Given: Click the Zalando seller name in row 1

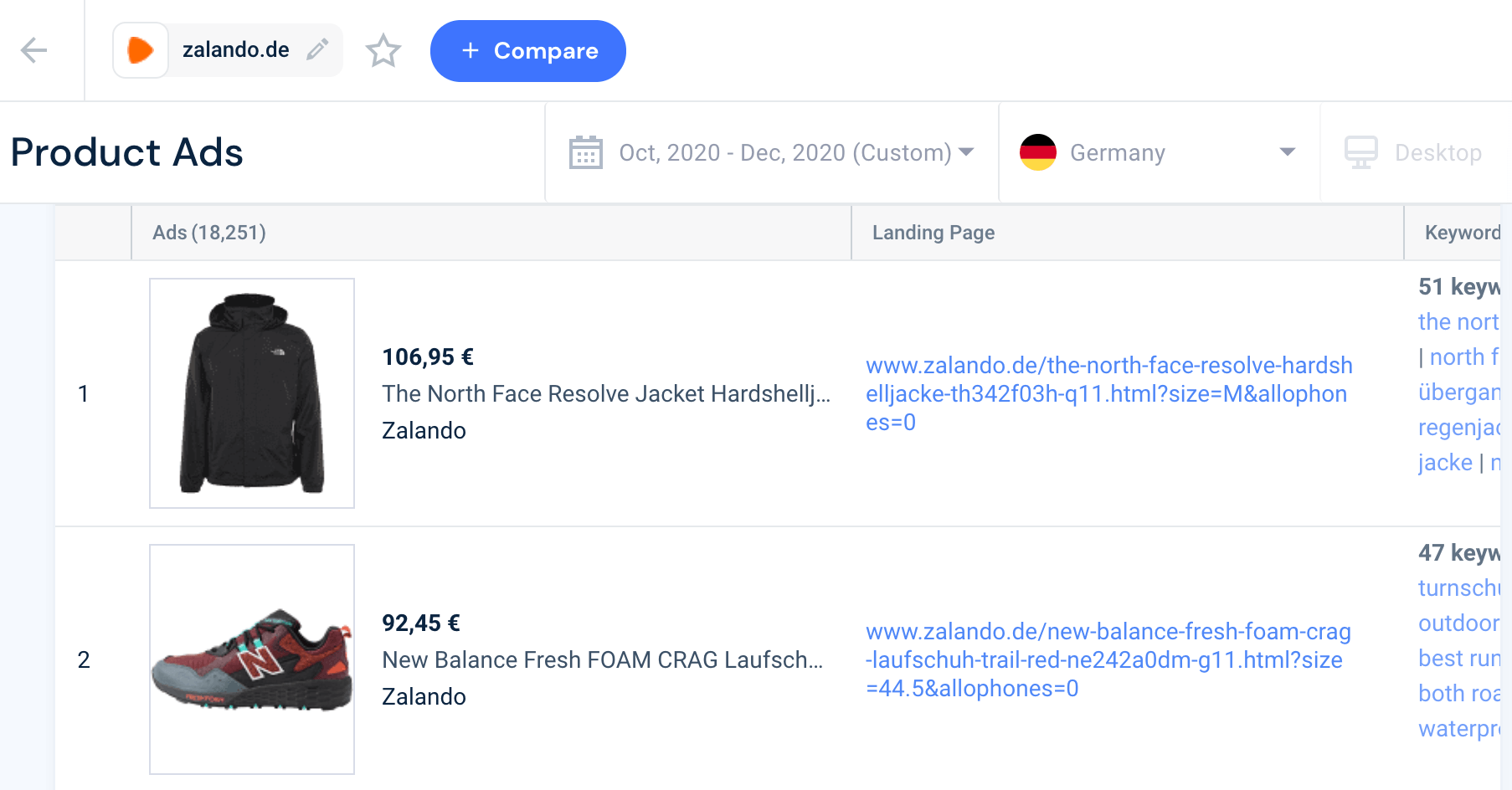Looking at the screenshot, I should click(x=424, y=430).
